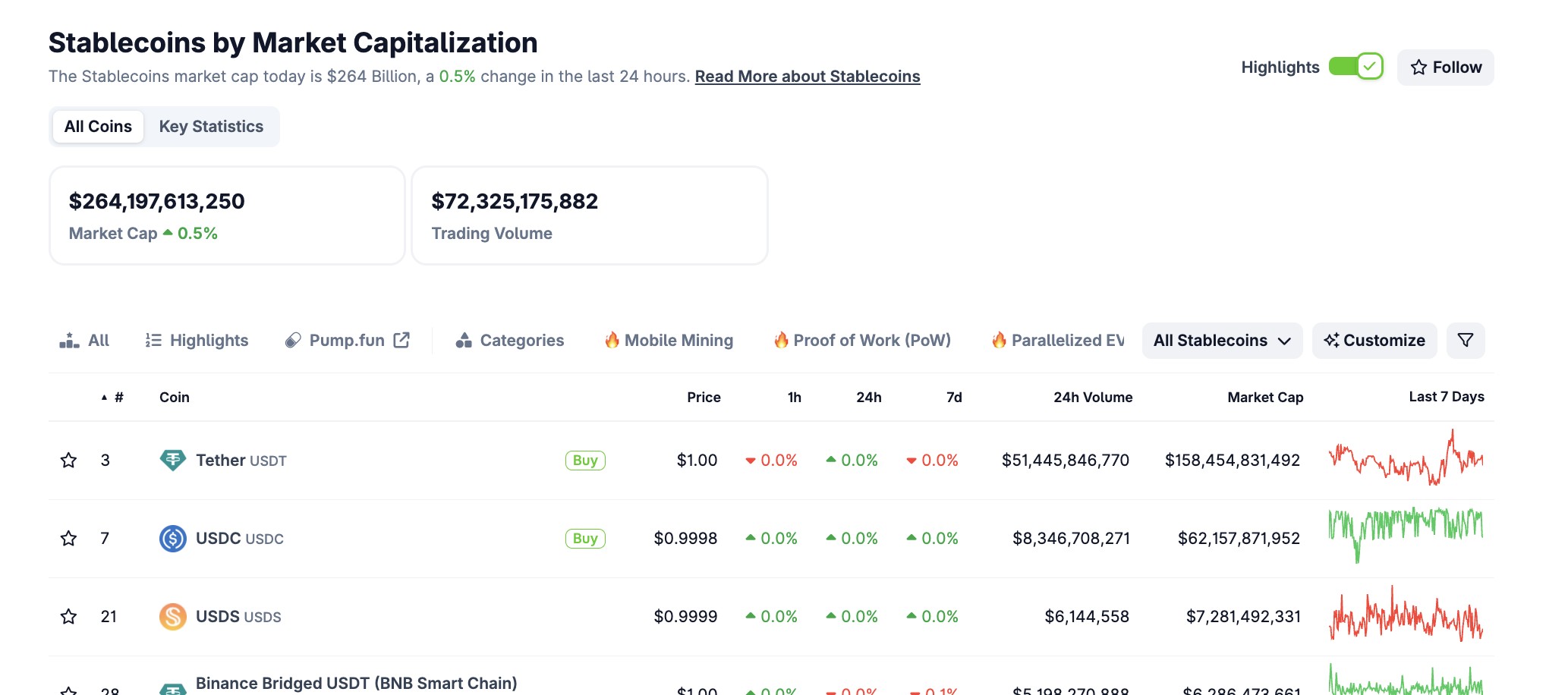Screen dimensions: 1568x695
Task: Click Buy button for Tether
Action: [x=585, y=460]
